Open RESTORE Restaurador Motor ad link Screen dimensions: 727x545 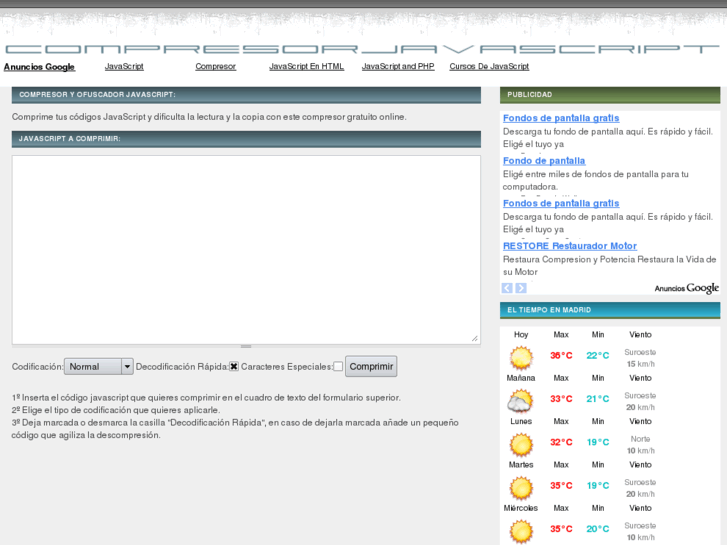pyautogui.click(x=570, y=246)
